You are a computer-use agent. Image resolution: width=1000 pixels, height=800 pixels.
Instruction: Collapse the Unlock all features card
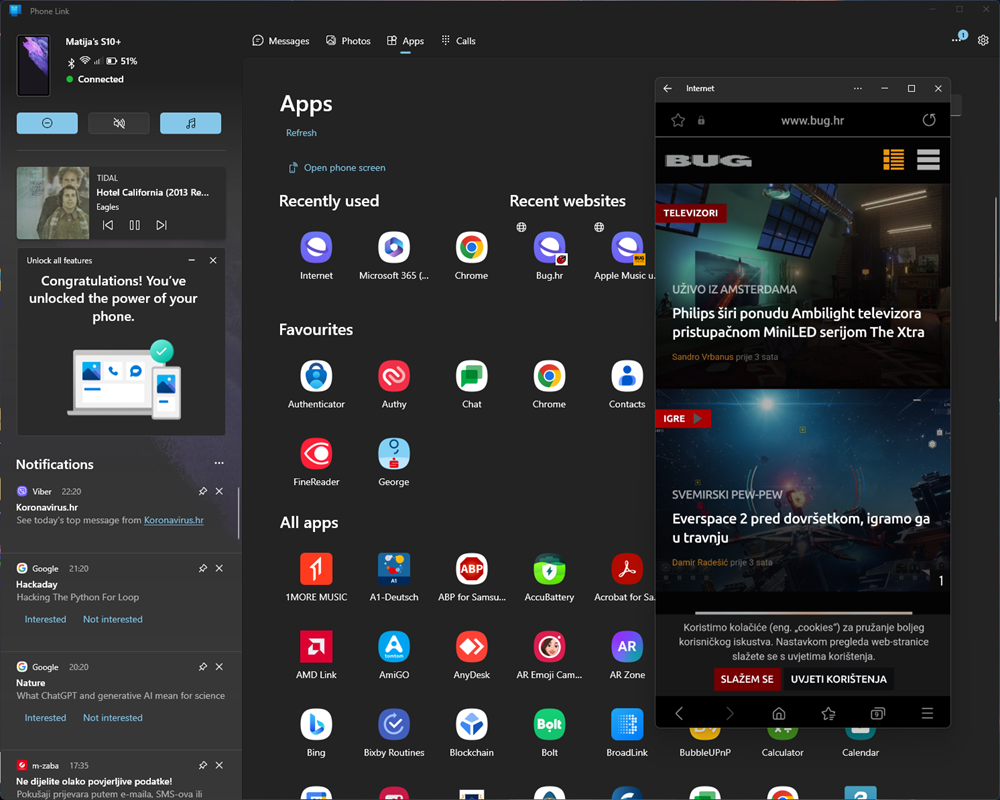pos(191,260)
